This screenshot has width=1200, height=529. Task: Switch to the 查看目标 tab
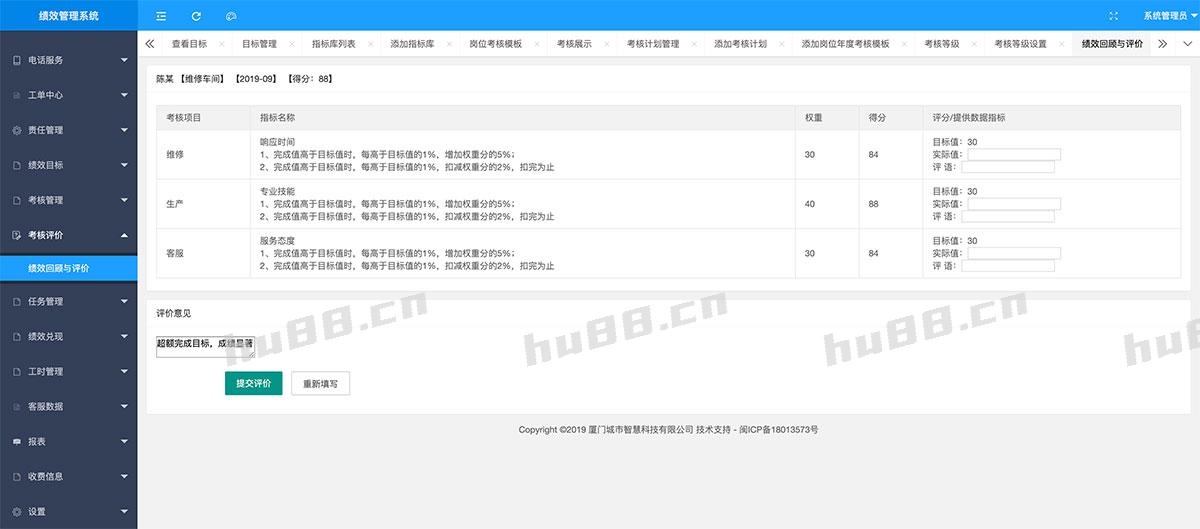point(189,44)
